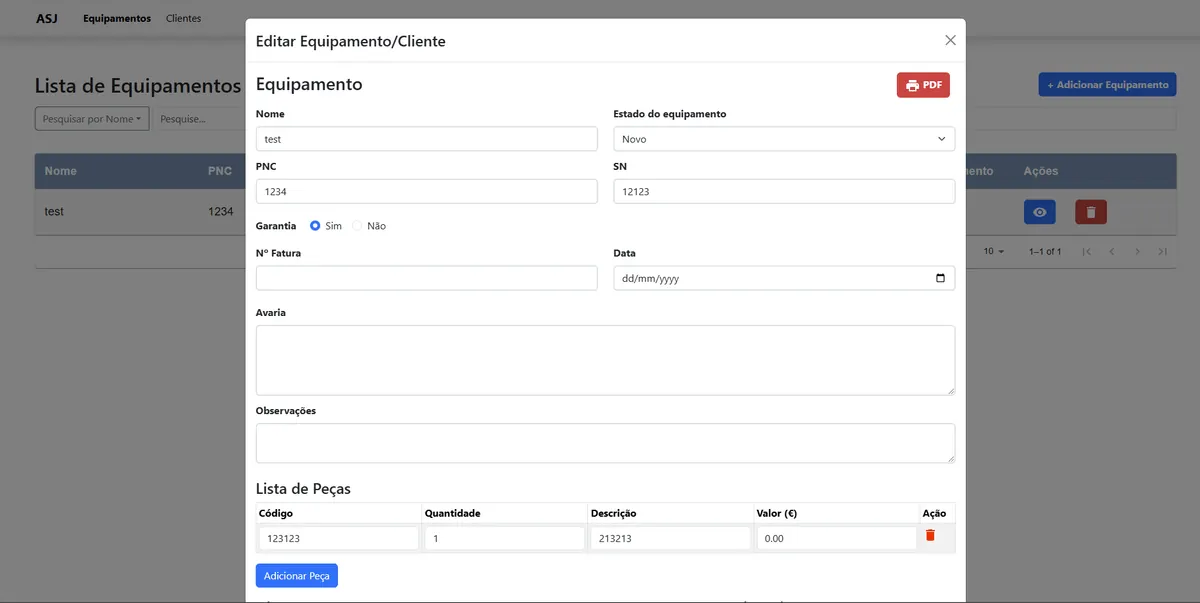Edit the part Código field 123123
1200x603 pixels.
339,538
